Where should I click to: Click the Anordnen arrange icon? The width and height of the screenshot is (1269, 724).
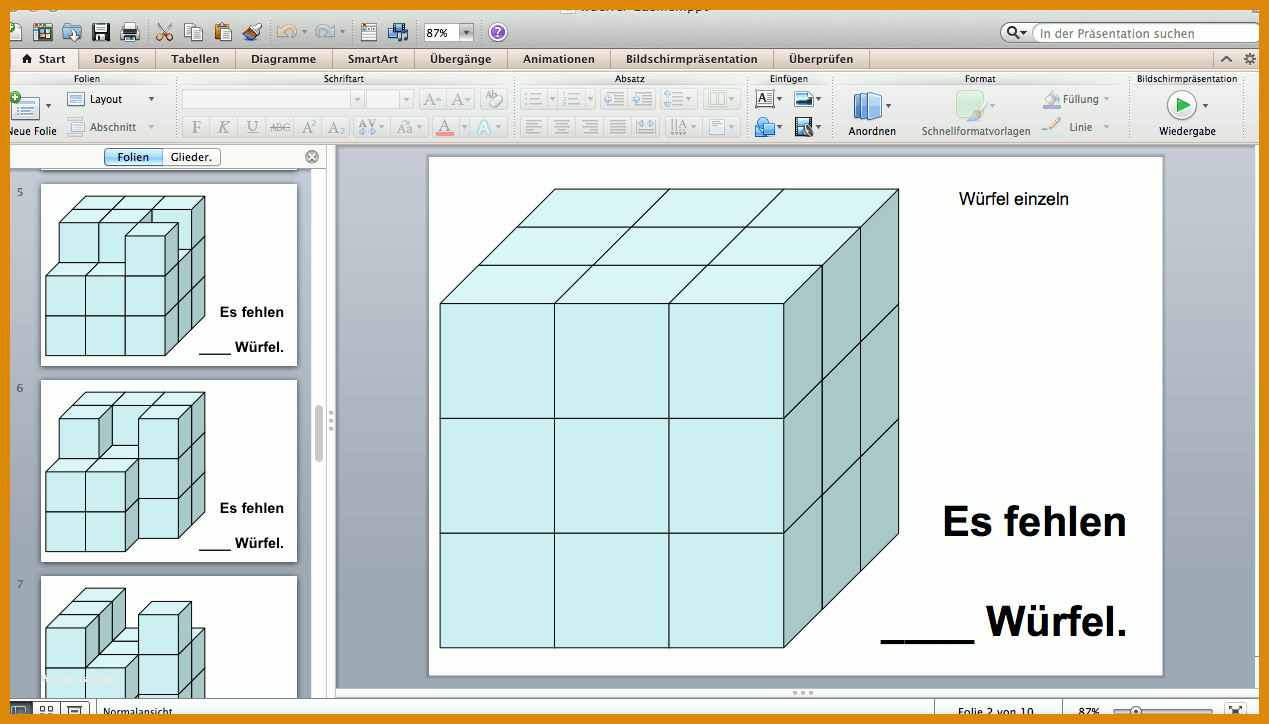coord(869,106)
